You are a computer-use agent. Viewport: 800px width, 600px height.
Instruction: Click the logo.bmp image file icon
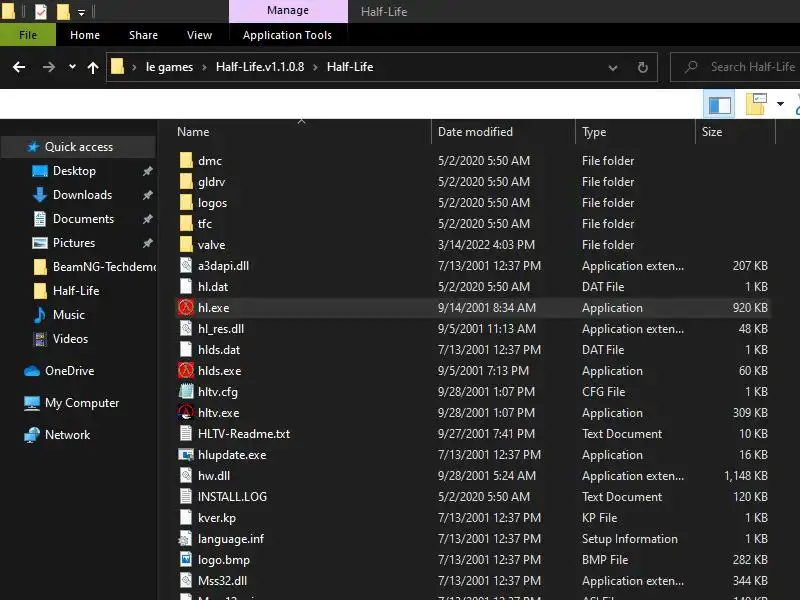[x=186, y=560]
